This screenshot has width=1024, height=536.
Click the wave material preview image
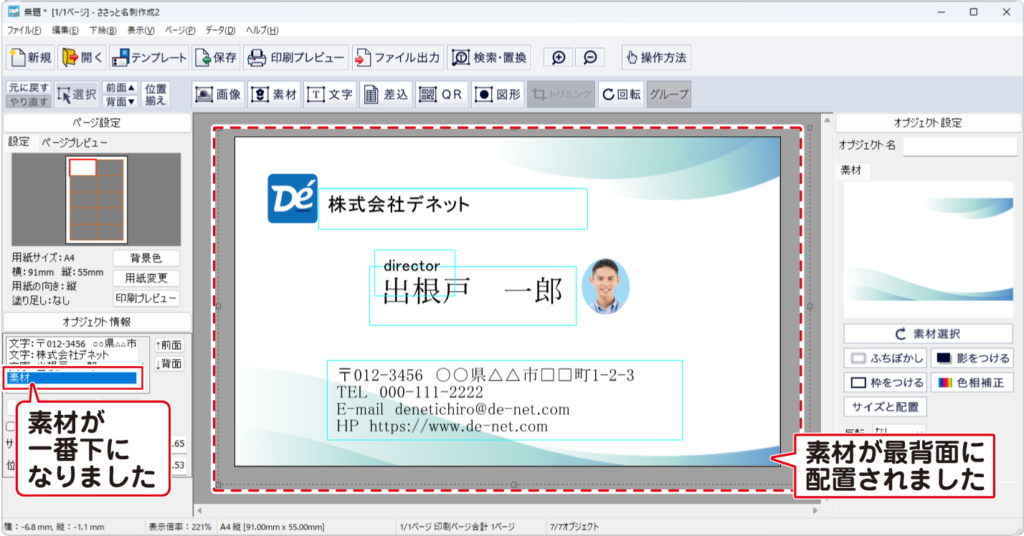point(928,250)
